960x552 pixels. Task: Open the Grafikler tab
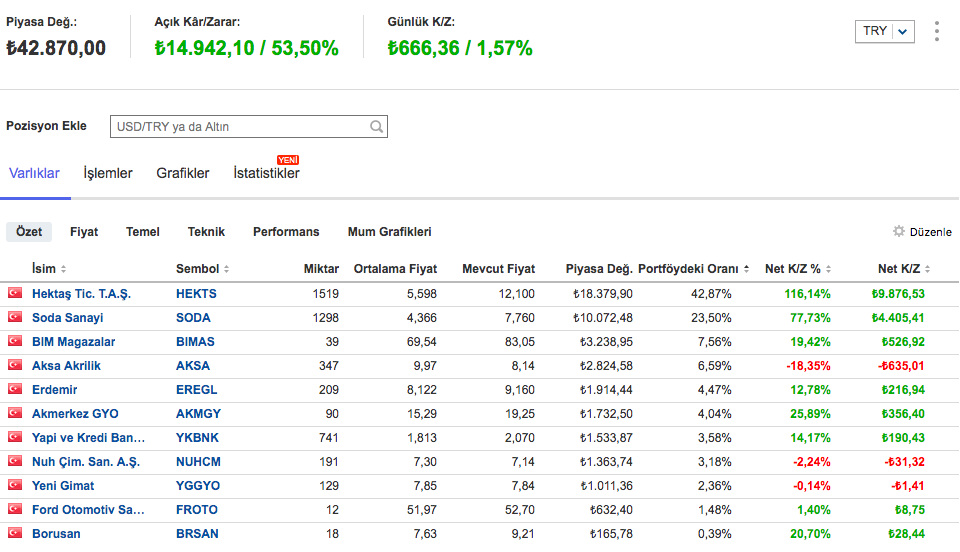(x=183, y=173)
